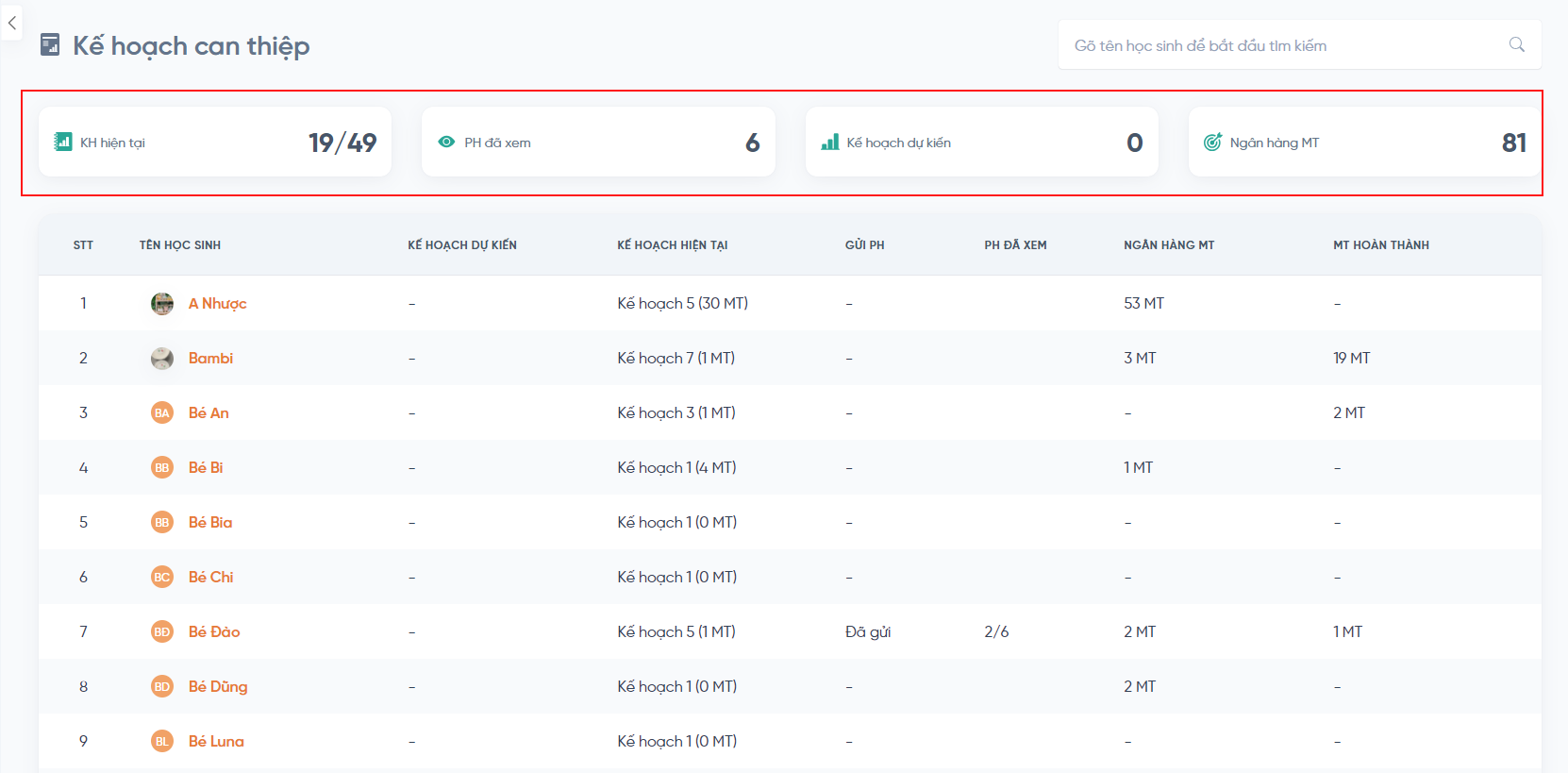Collapse sidebar using the back chevron
This screenshot has height=773, width=1568.
pos(12,24)
